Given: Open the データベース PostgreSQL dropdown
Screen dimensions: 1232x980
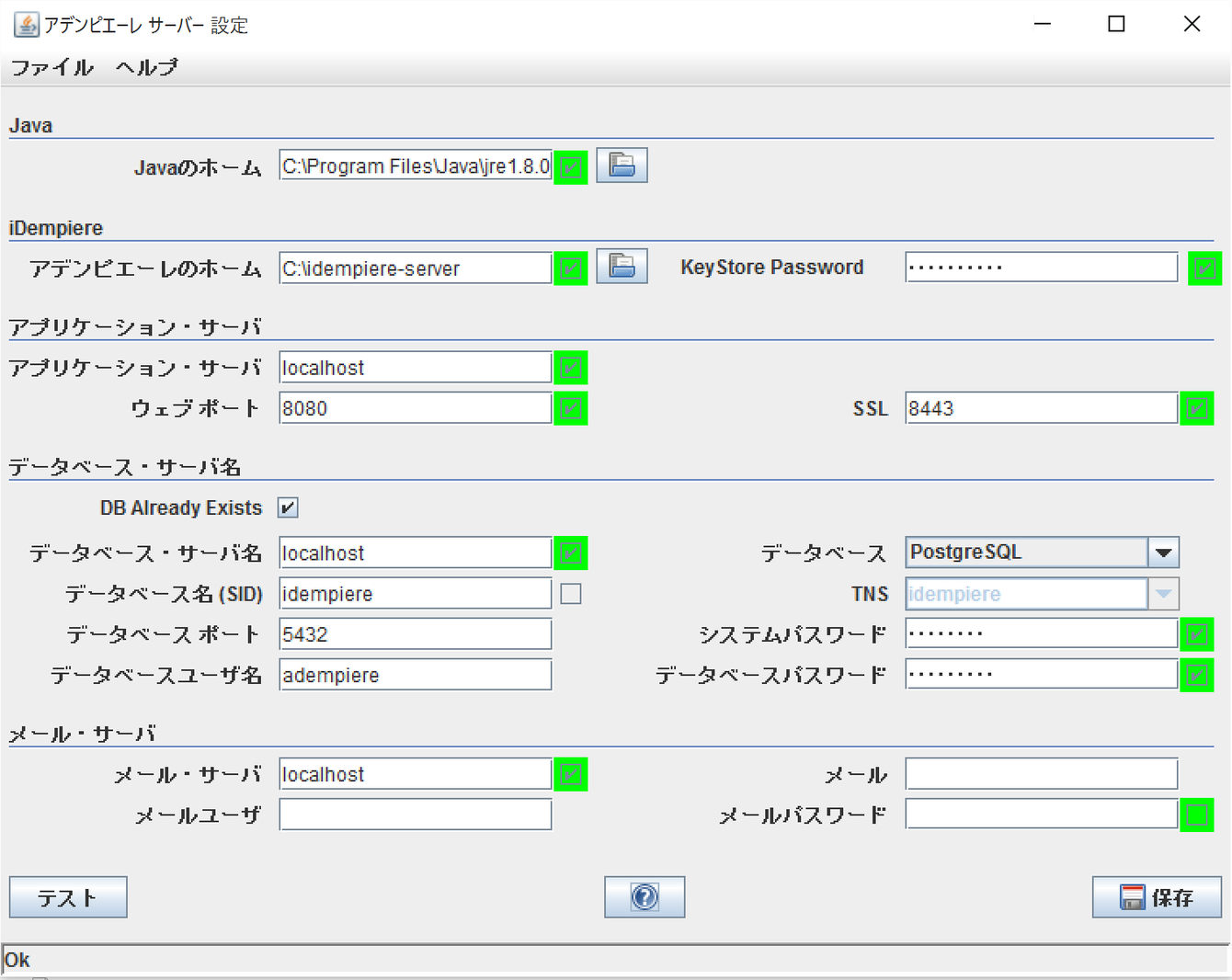Looking at the screenshot, I should point(1164,552).
